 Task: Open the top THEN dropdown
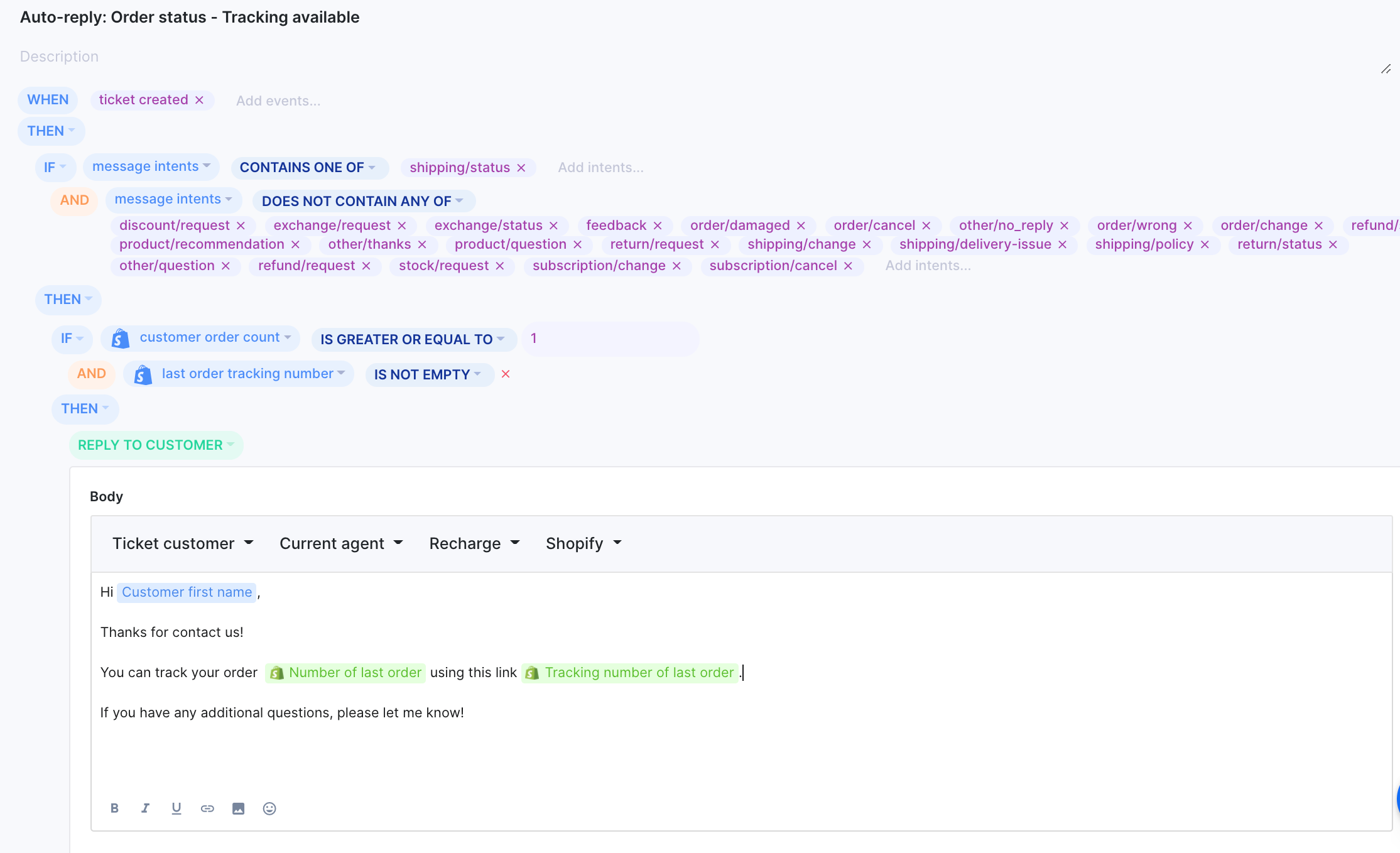click(x=51, y=131)
